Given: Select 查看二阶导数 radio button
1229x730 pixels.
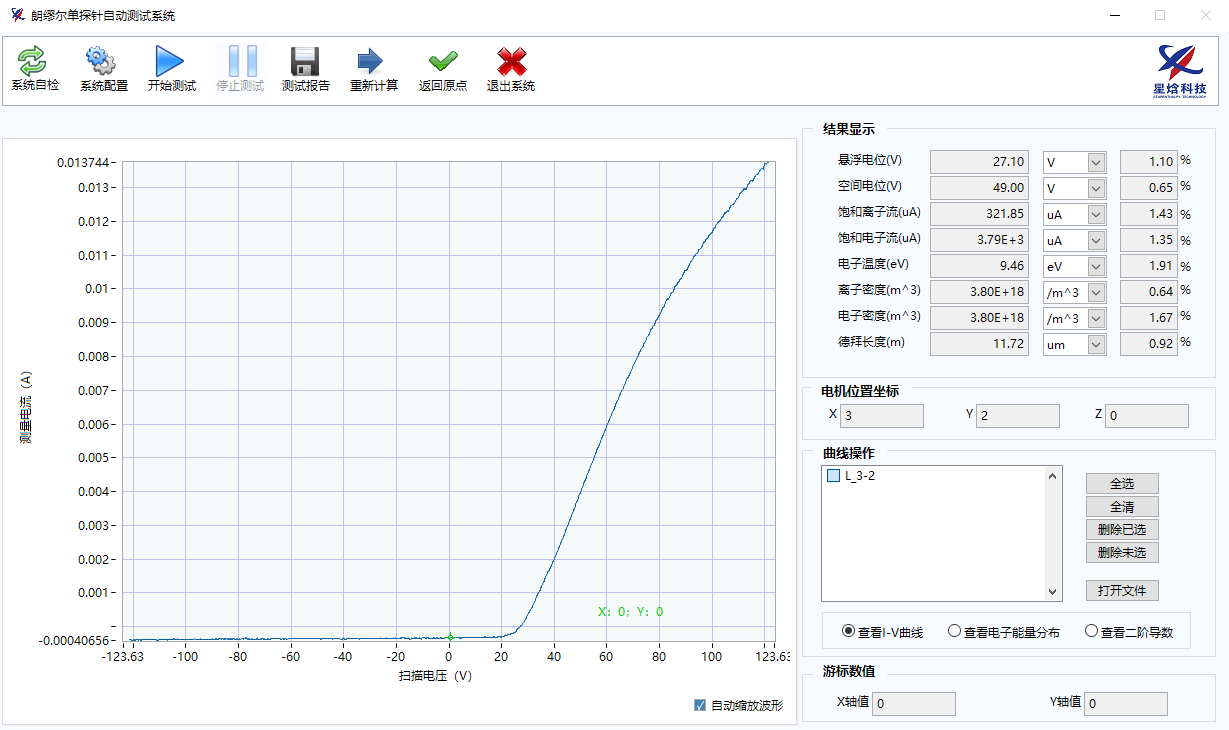Looking at the screenshot, I should click(1091, 631).
